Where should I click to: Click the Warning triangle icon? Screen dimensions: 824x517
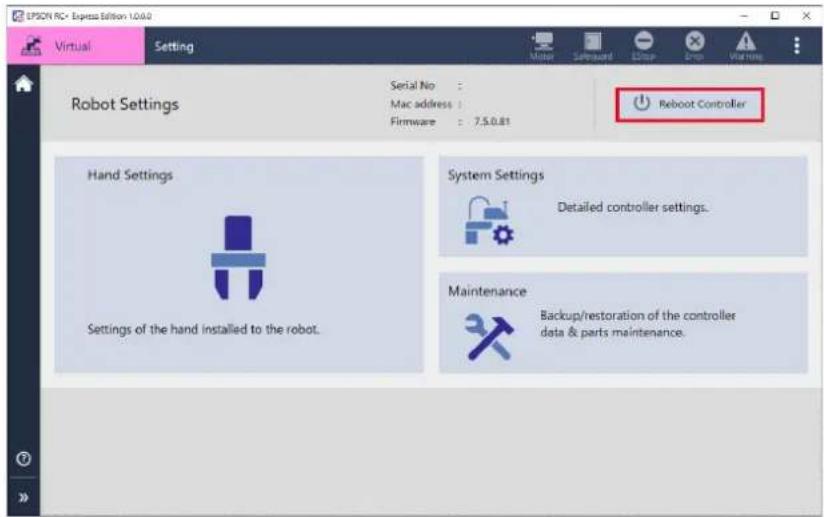point(746,46)
